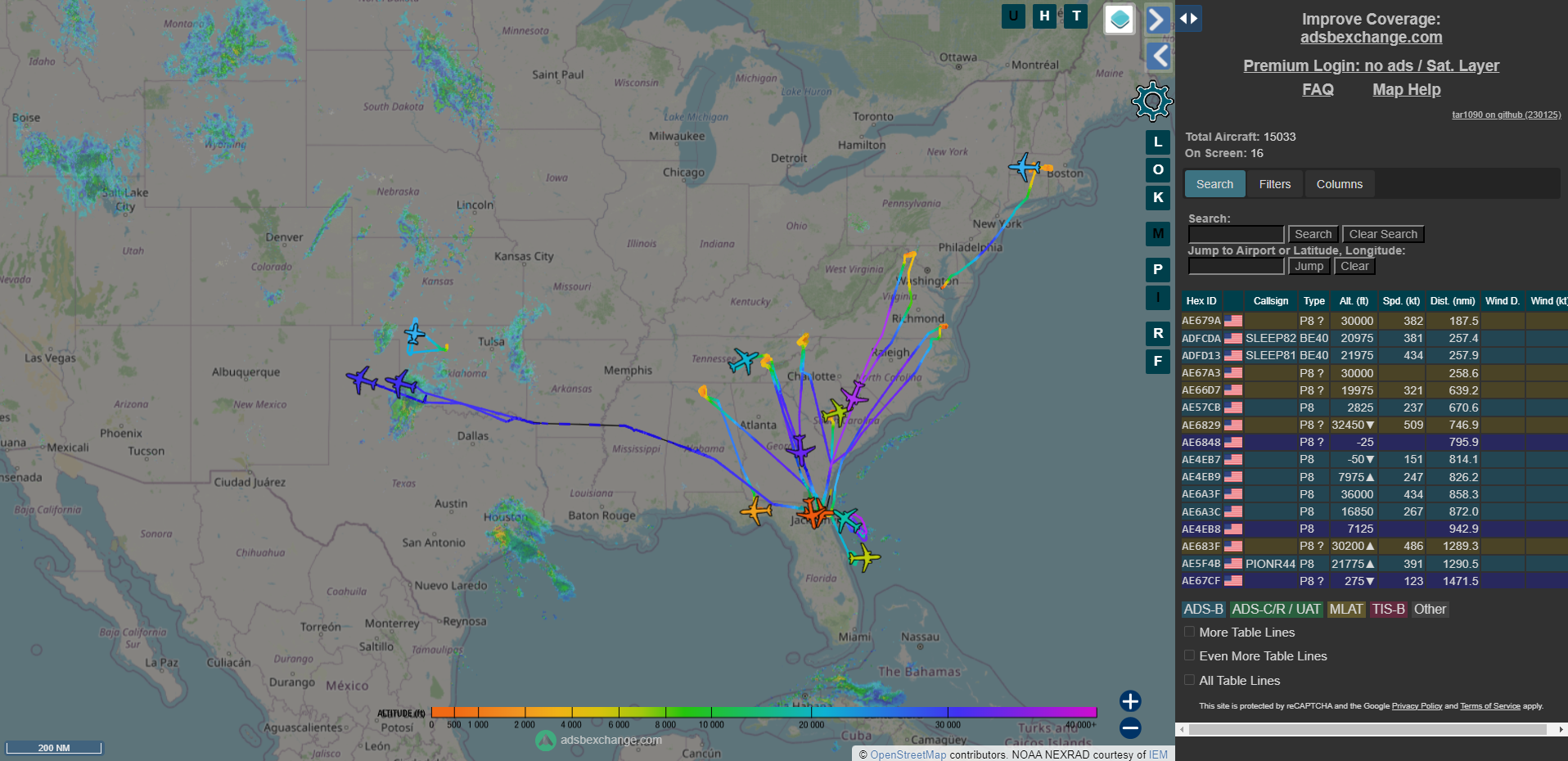Screen dimensions: 1568x761
Task: Click the right chevron sidebar toggle
Action: point(1157,19)
